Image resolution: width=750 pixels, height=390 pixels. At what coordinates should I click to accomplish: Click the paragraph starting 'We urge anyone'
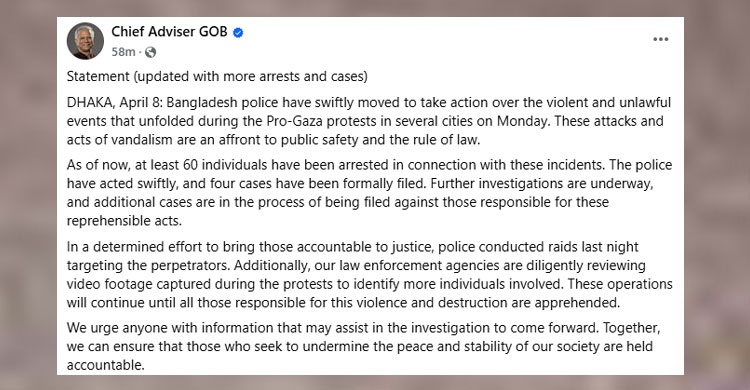(364, 346)
